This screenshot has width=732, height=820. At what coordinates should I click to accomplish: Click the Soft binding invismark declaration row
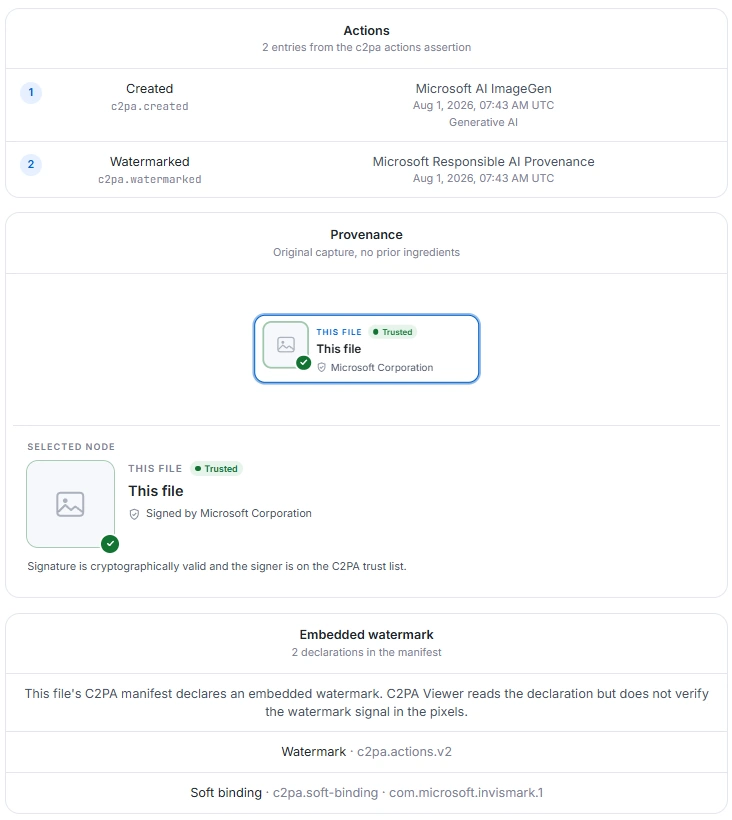point(367,793)
